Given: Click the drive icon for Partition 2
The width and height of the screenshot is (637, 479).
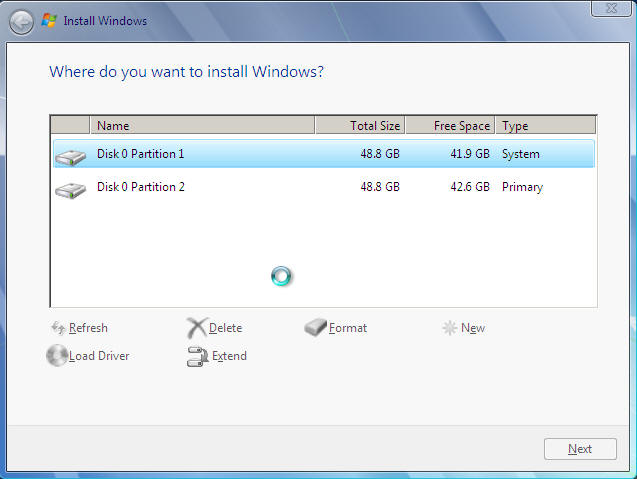Looking at the screenshot, I should [x=70, y=188].
